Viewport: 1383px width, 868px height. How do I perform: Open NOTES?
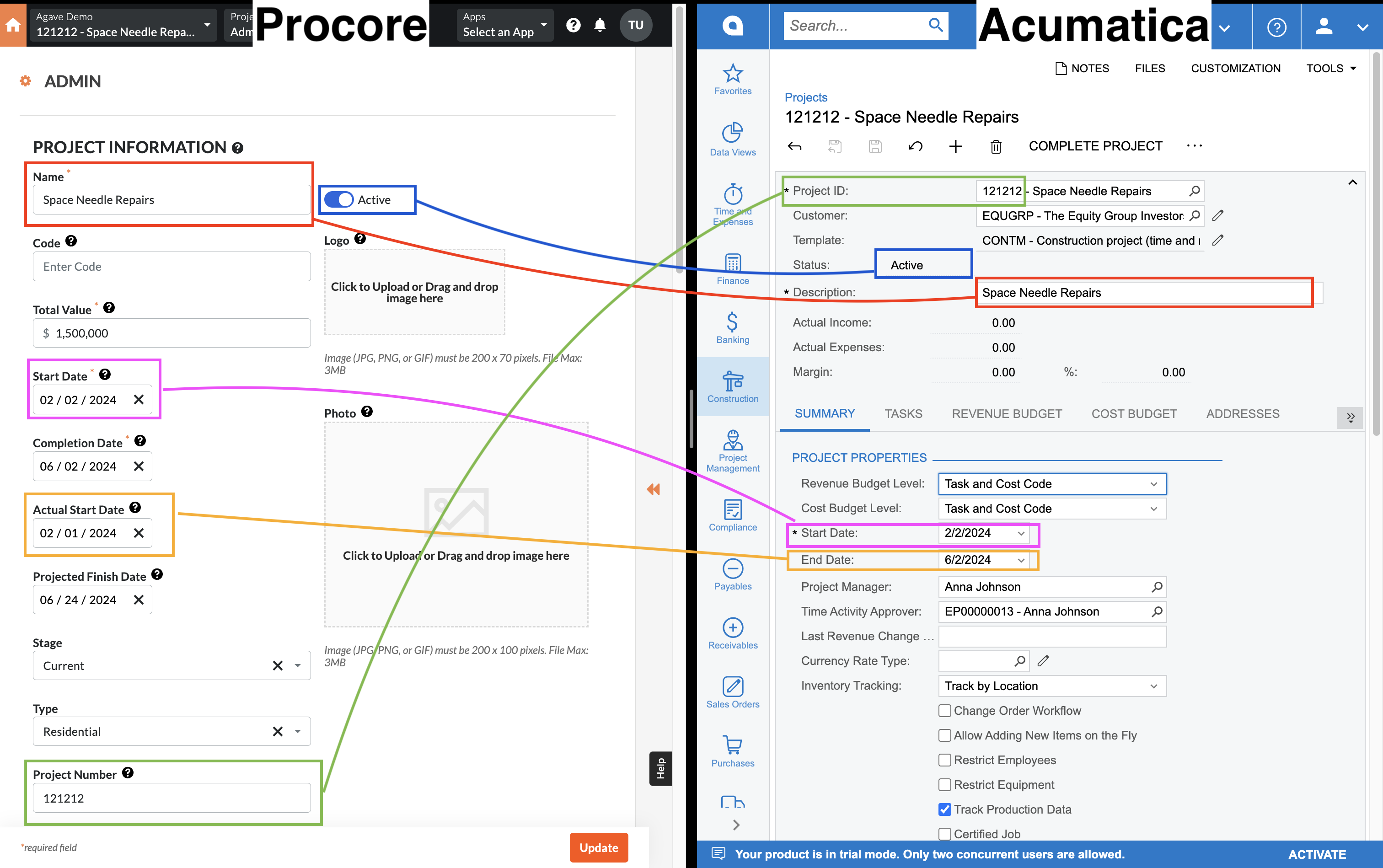[1082, 68]
